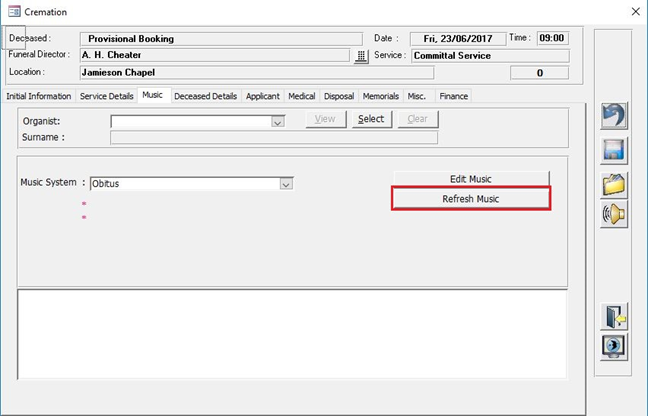Expand the Music System dropdown
Viewport: 648px width, 416px height.
[286, 184]
